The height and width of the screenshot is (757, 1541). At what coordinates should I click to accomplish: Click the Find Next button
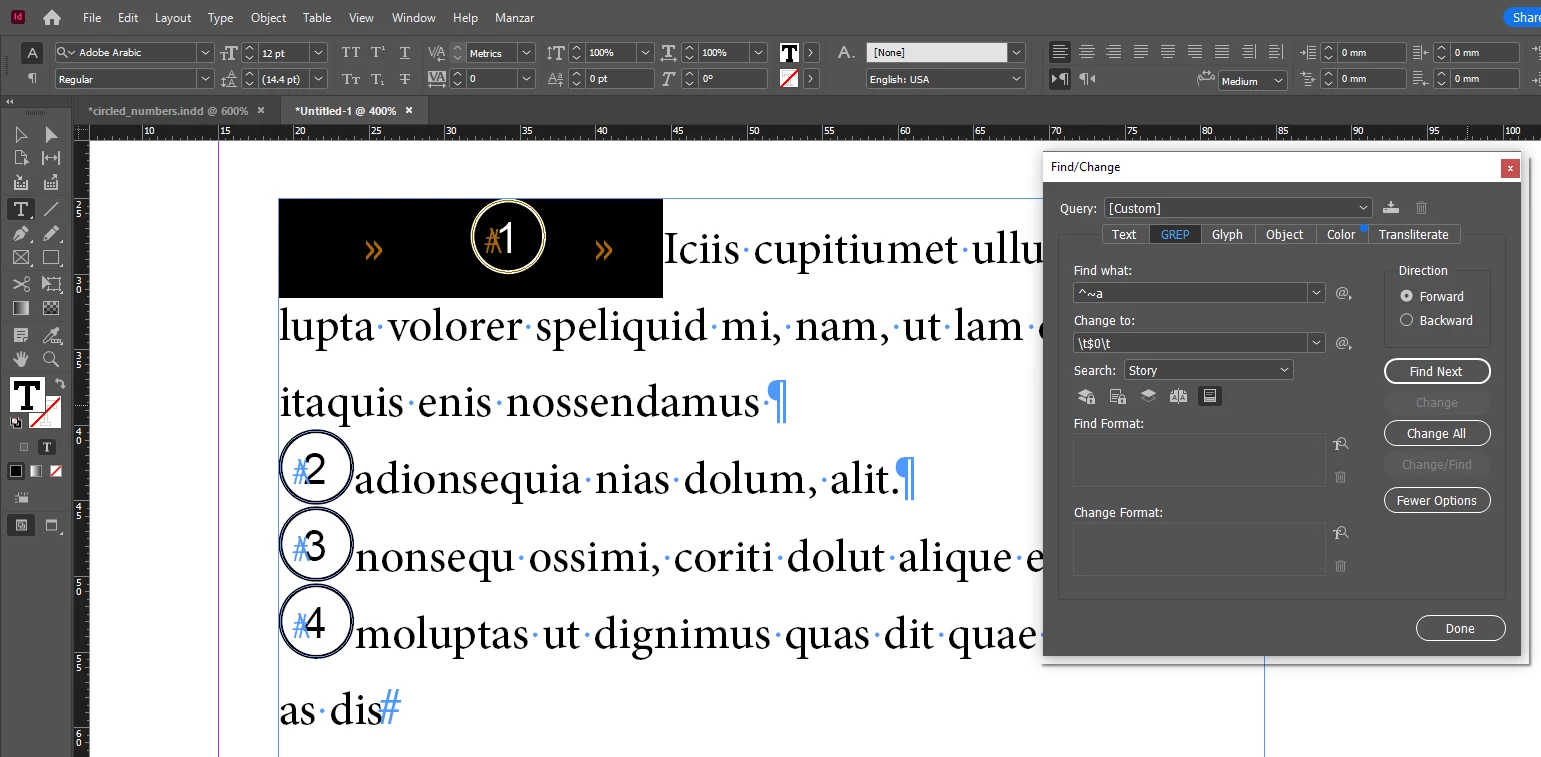[x=1436, y=371]
